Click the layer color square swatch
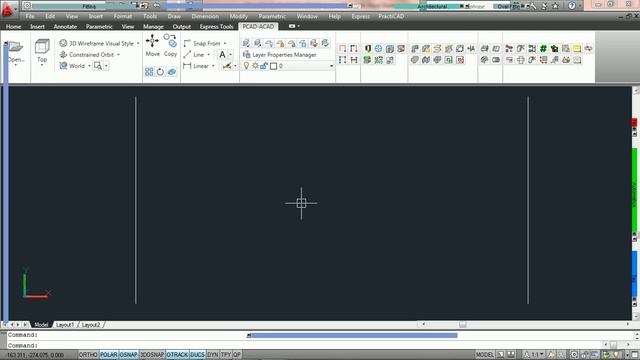 pos(273,66)
